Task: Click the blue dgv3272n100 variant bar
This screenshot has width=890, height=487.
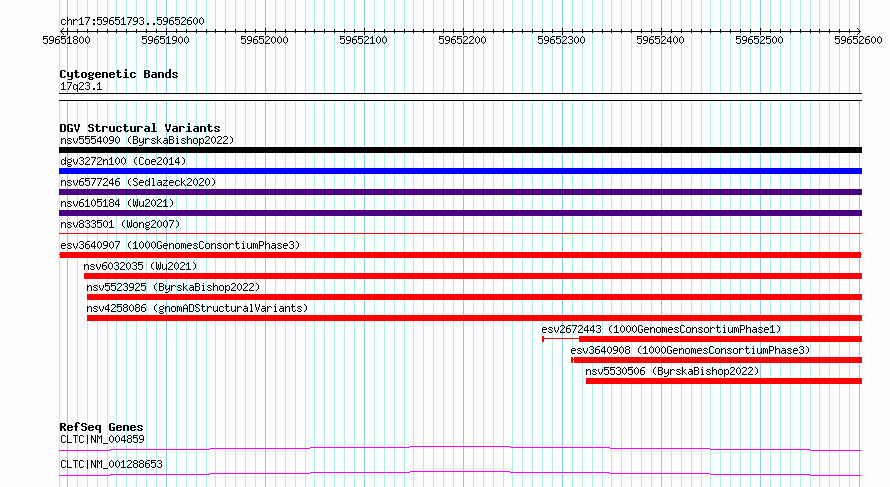Action: click(460, 171)
